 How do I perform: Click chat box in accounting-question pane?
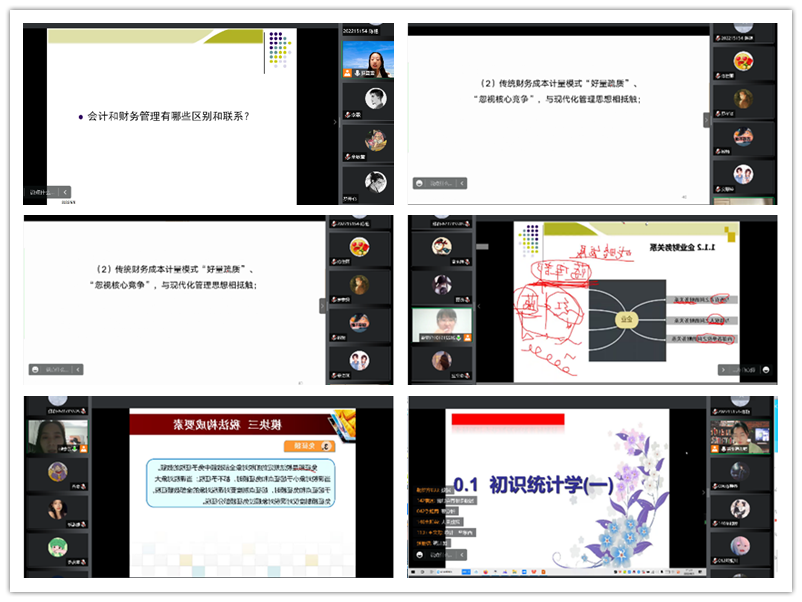[42, 192]
